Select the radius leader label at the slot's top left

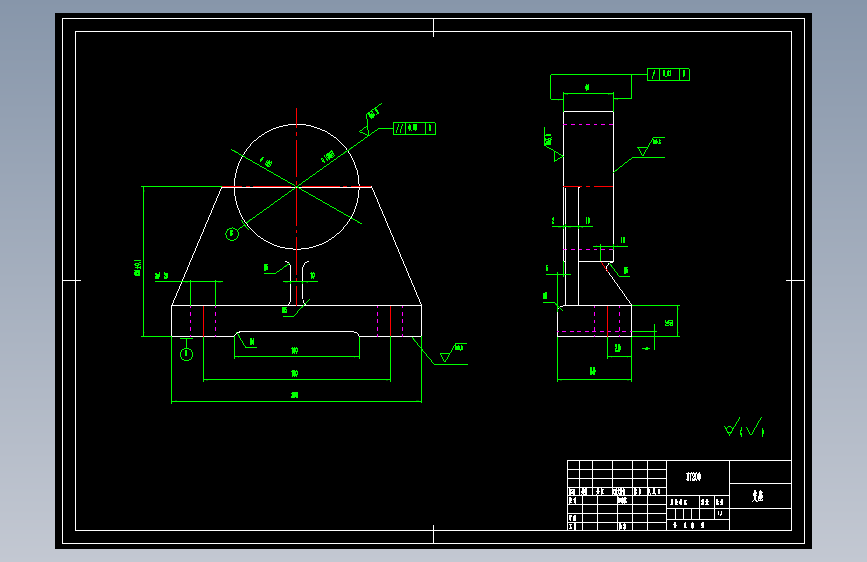pos(266,268)
